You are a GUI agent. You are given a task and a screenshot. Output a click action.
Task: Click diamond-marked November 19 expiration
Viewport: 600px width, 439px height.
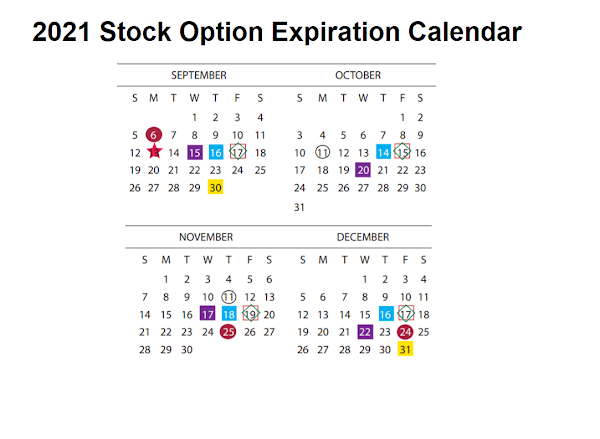251,313
